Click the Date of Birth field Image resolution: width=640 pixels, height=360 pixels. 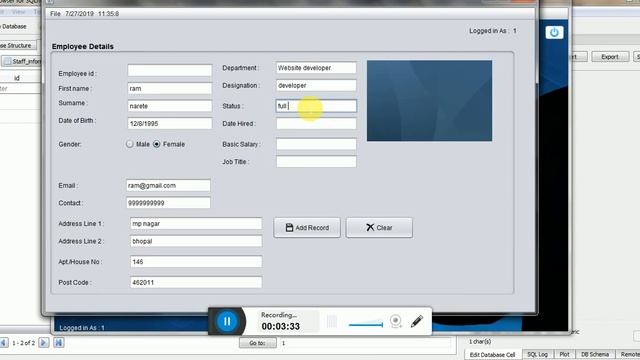pyautogui.click(x=169, y=124)
